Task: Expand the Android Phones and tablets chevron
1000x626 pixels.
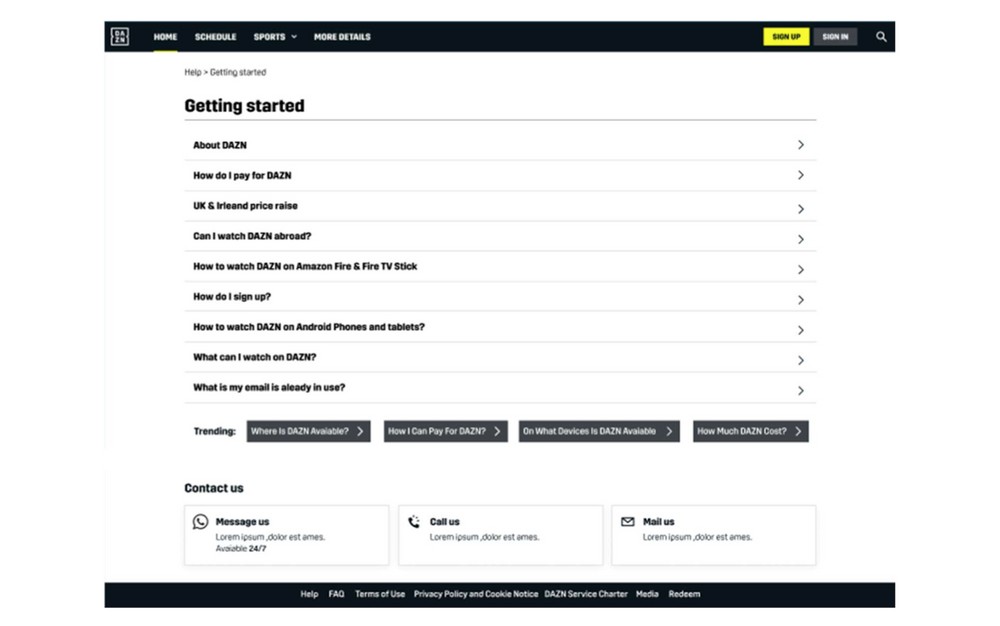Action: click(800, 330)
